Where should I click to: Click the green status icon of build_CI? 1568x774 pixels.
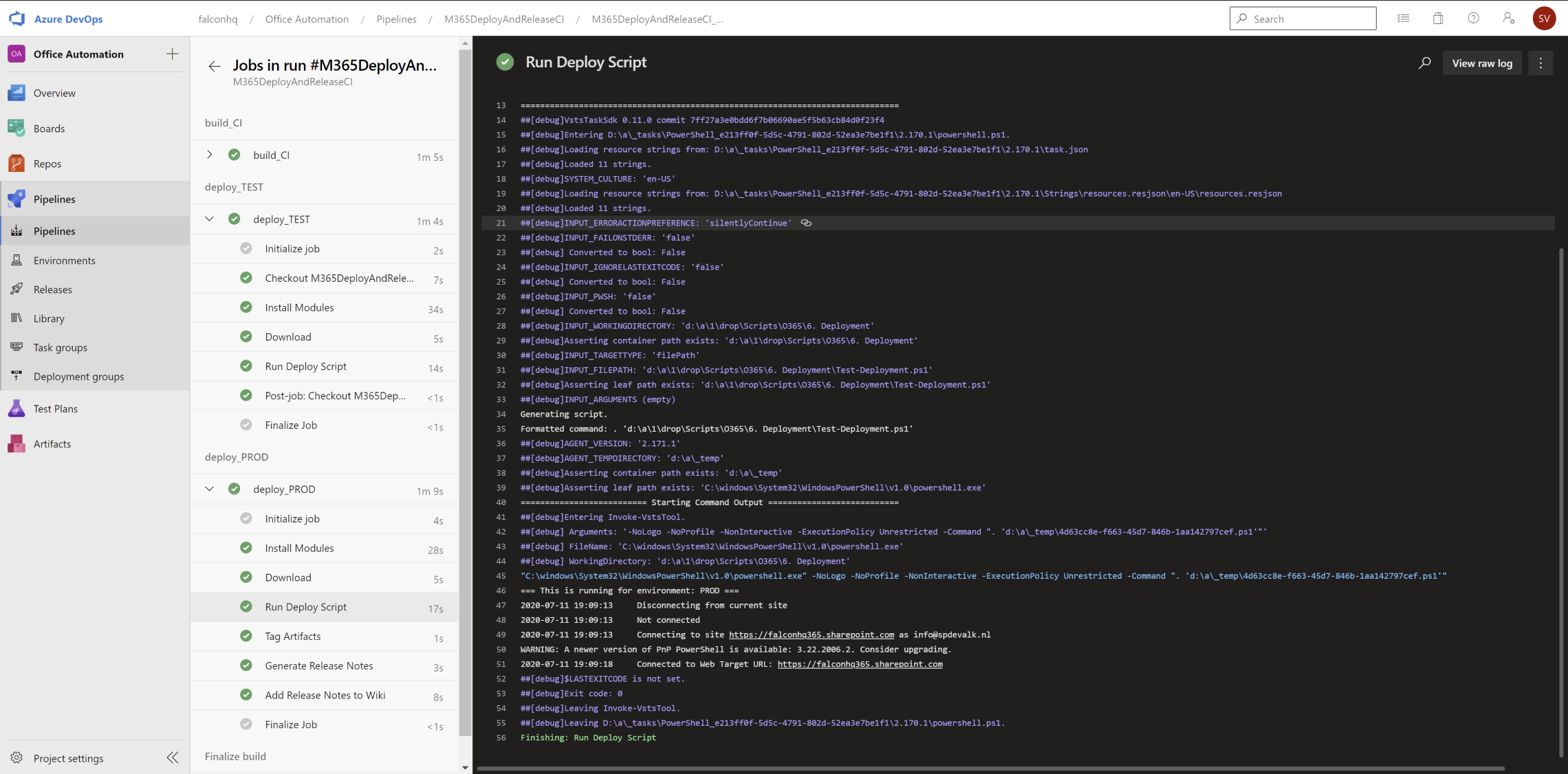(235, 155)
